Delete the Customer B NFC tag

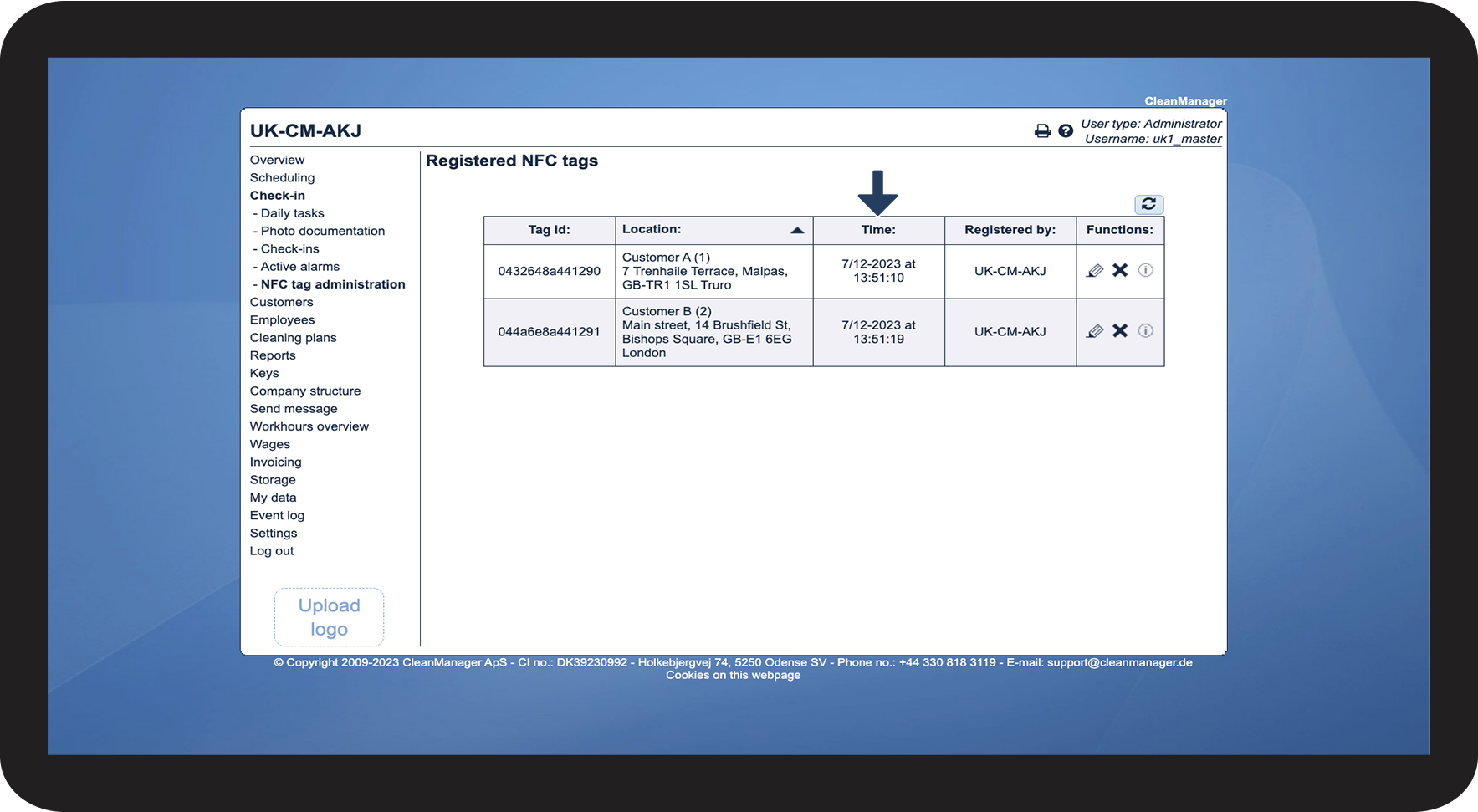click(1120, 331)
